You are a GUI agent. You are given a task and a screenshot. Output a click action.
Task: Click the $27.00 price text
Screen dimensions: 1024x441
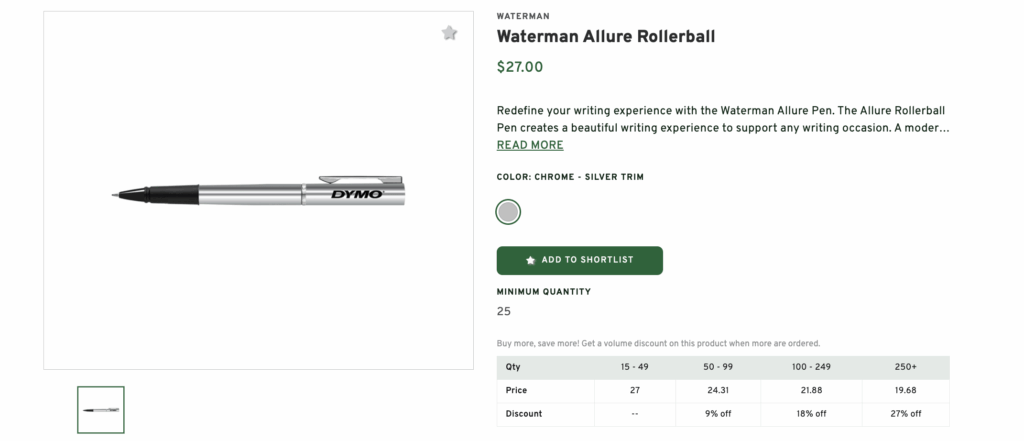[520, 68]
